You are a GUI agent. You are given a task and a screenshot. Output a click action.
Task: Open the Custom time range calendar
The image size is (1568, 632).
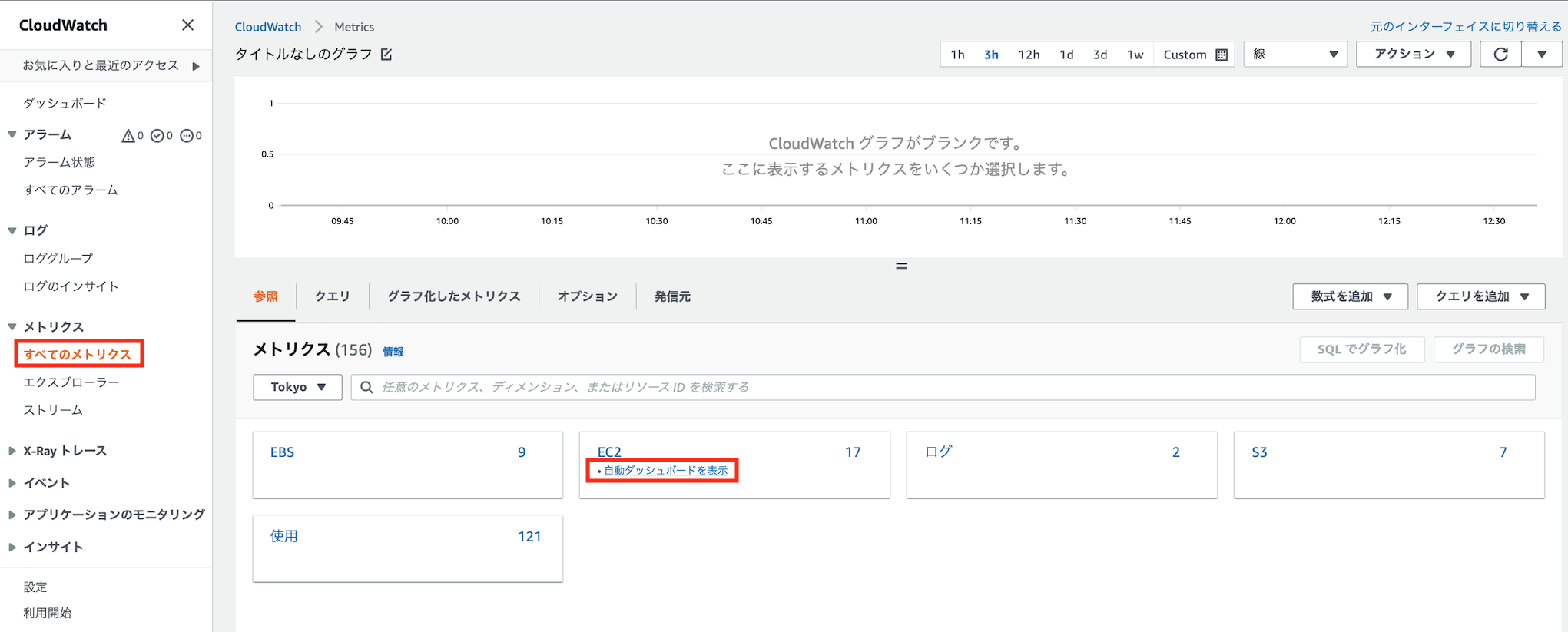click(1195, 55)
